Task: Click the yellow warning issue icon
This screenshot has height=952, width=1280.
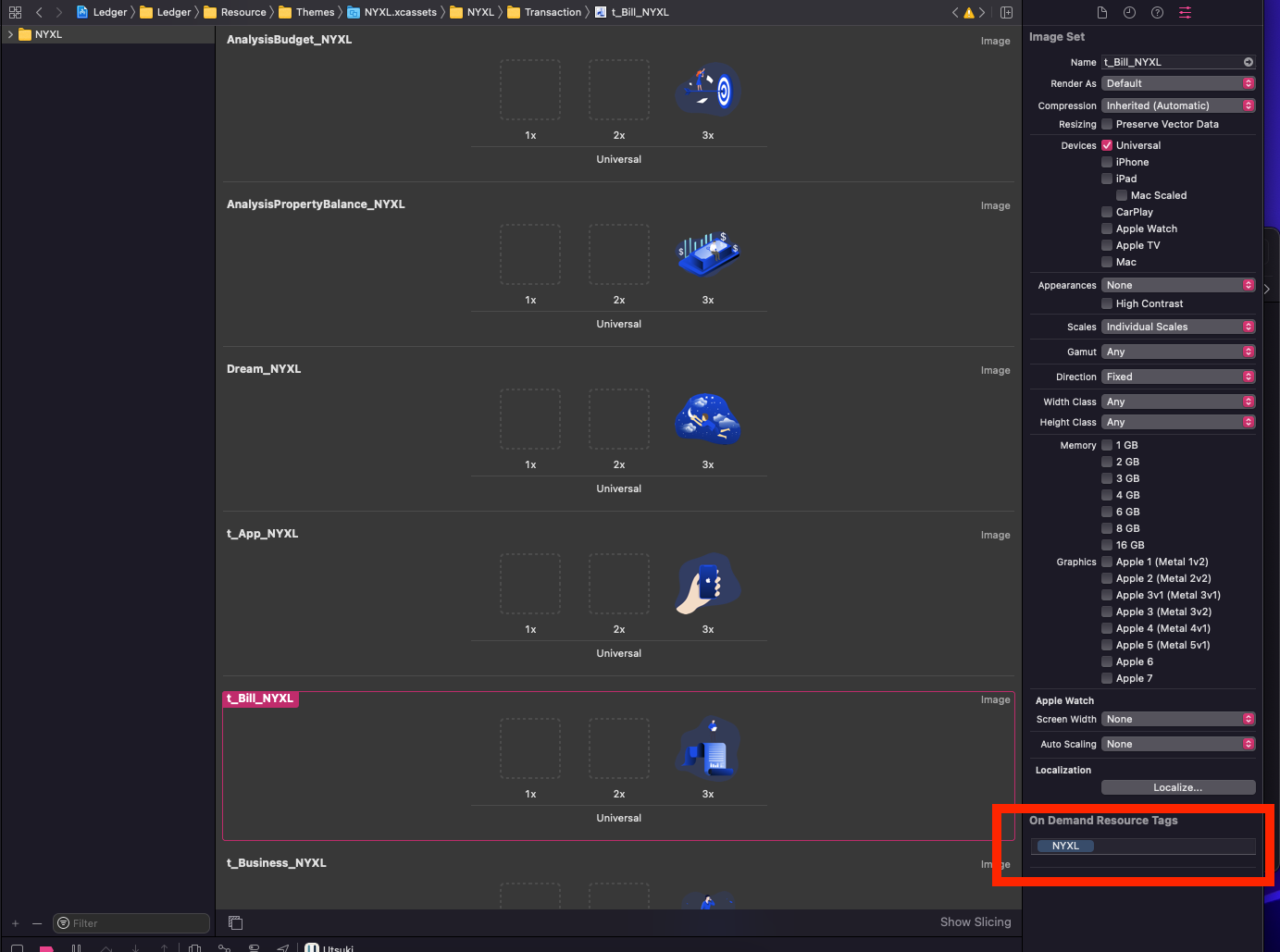Action: (x=969, y=12)
